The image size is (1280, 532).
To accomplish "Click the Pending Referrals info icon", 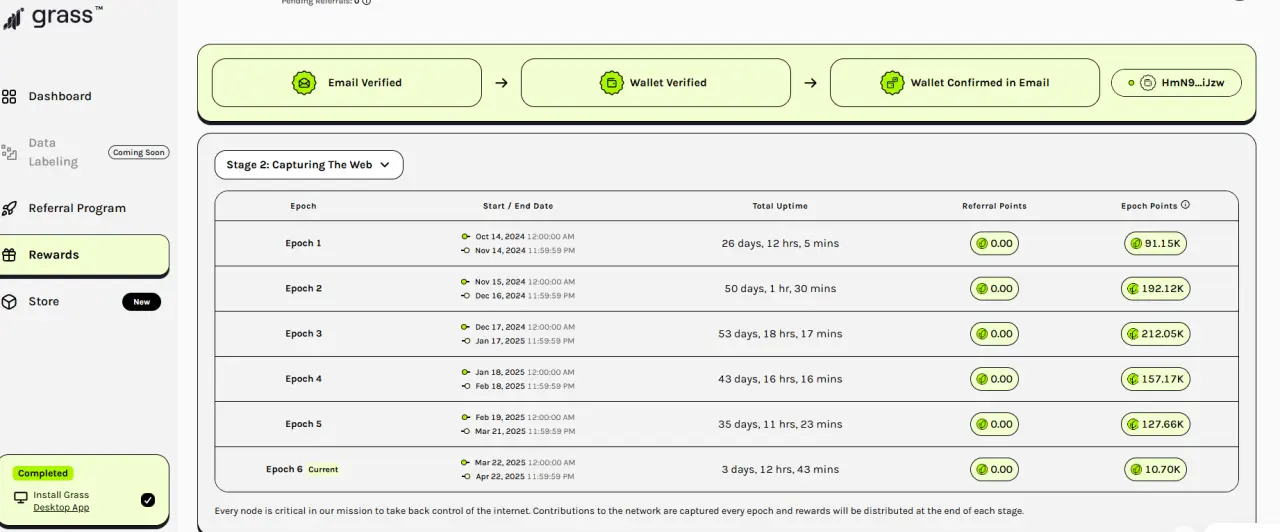I will point(367,2).
